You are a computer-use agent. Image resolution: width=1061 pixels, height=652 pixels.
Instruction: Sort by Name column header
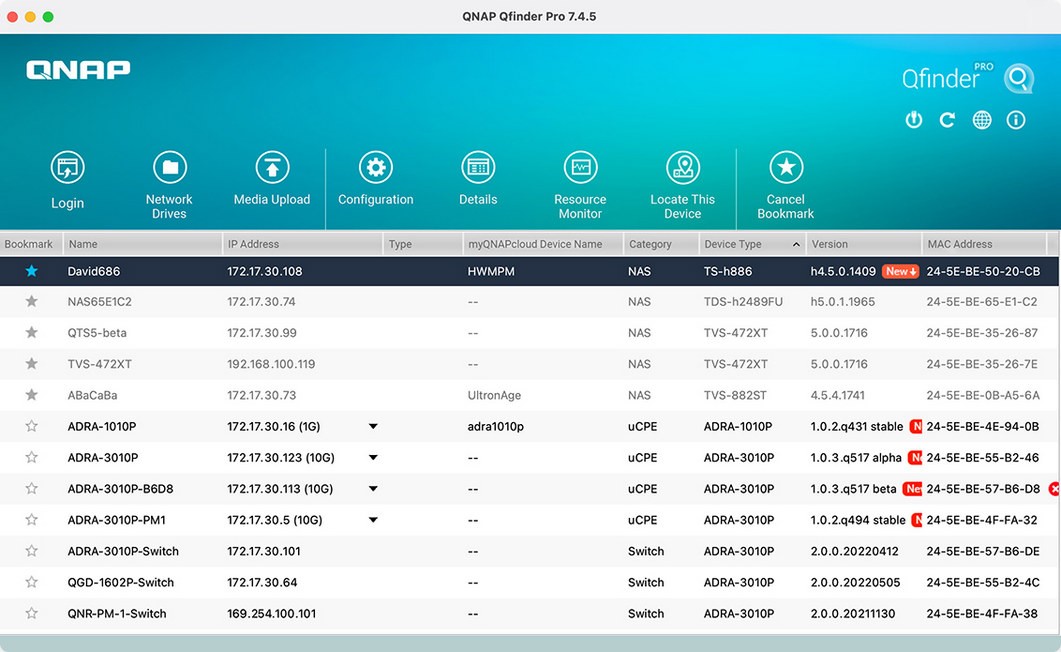coord(143,244)
